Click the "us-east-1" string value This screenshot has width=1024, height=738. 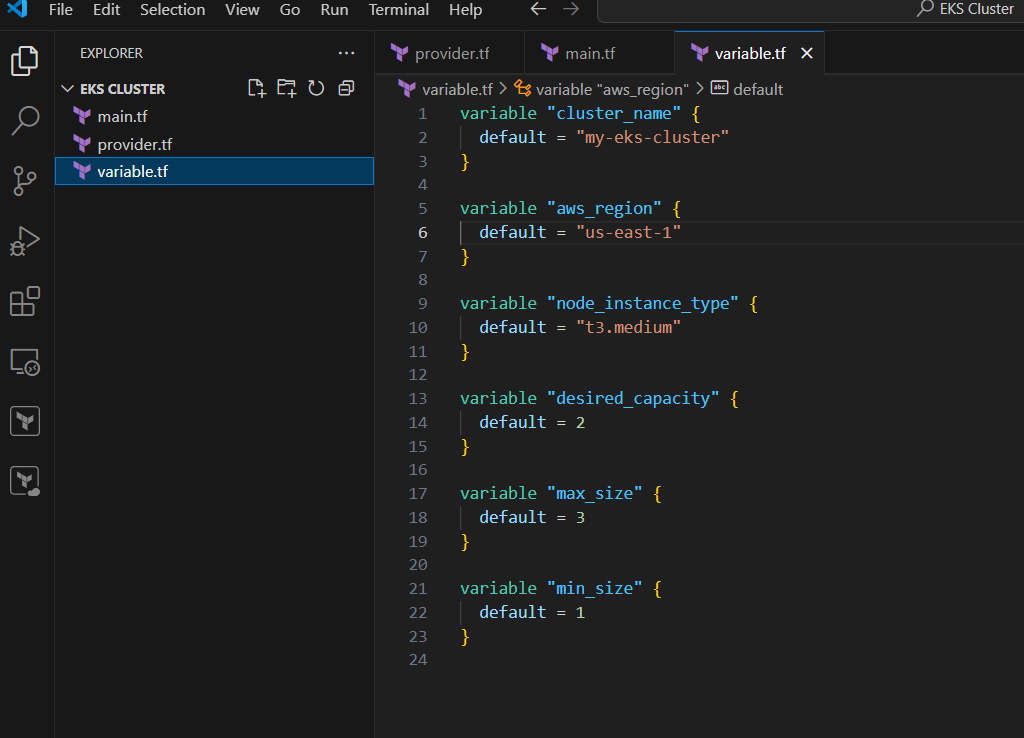pyautogui.click(x=628, y=232)
